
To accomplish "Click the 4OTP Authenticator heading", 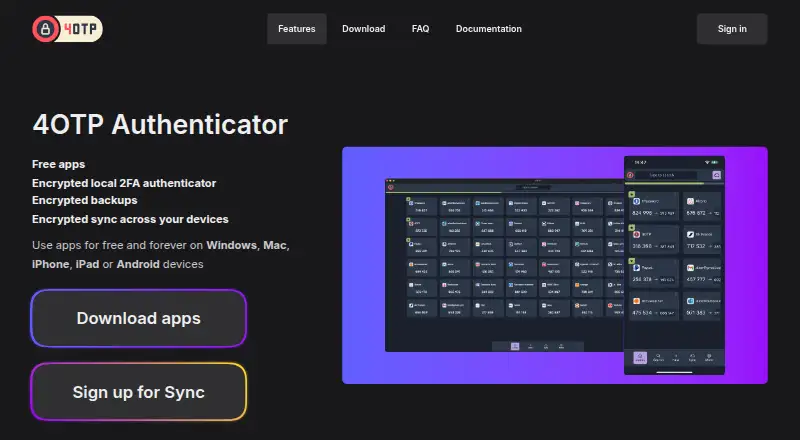I will (x=160, y=124).
